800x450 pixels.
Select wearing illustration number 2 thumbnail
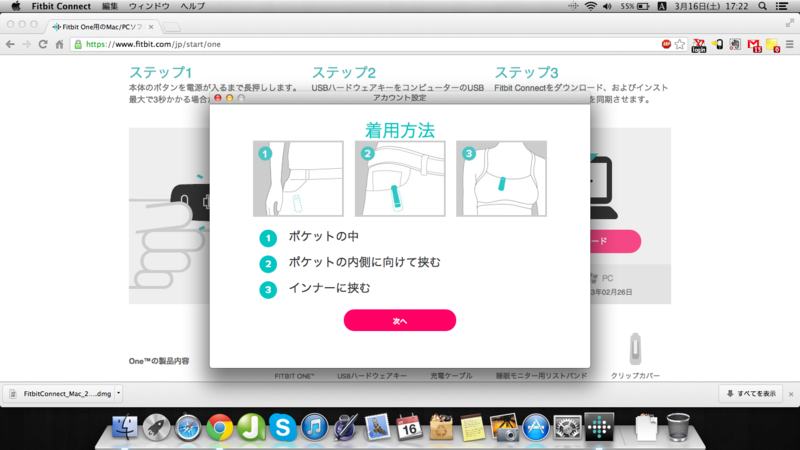tap(400, 179)
